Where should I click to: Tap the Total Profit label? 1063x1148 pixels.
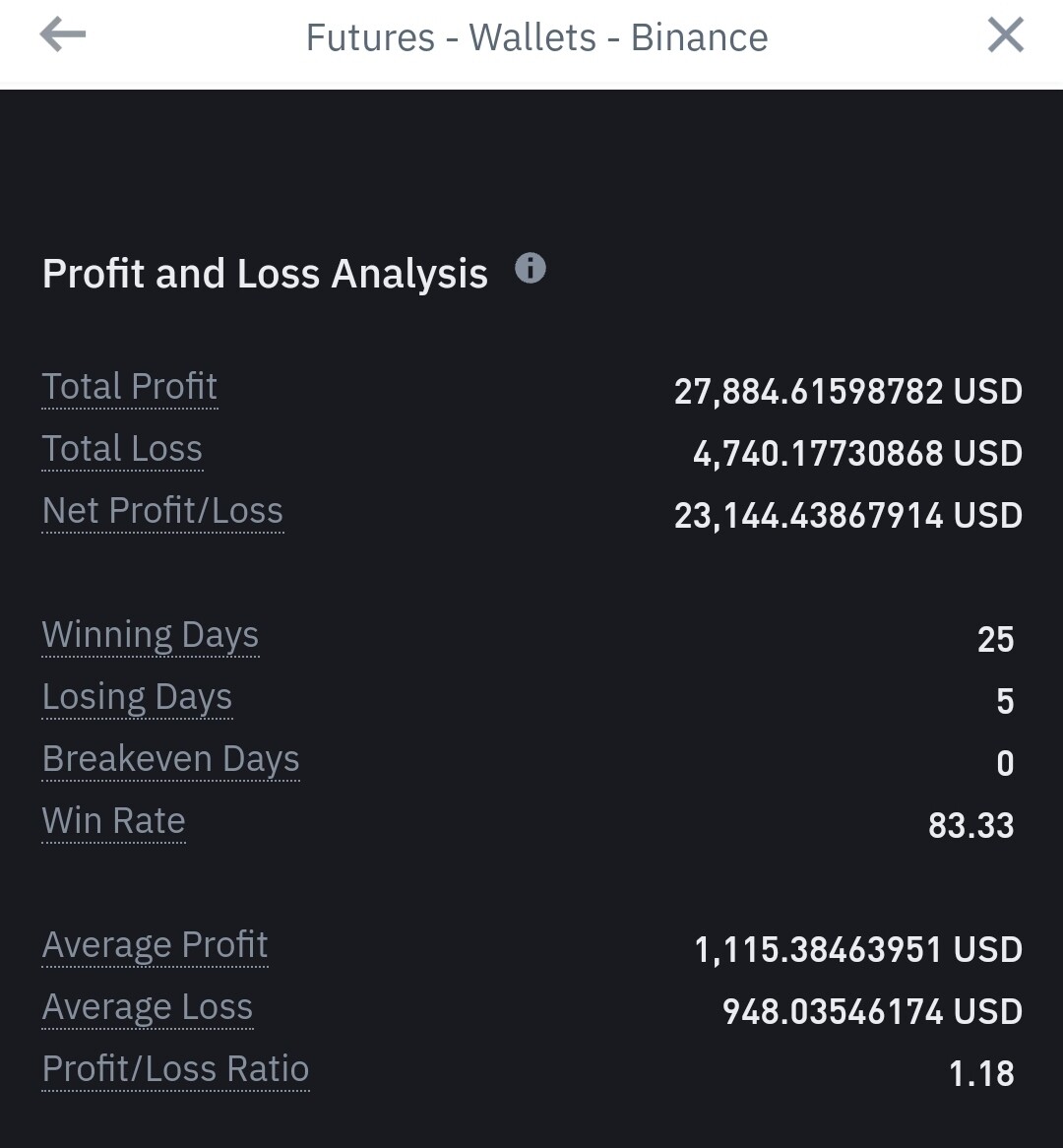130,387
